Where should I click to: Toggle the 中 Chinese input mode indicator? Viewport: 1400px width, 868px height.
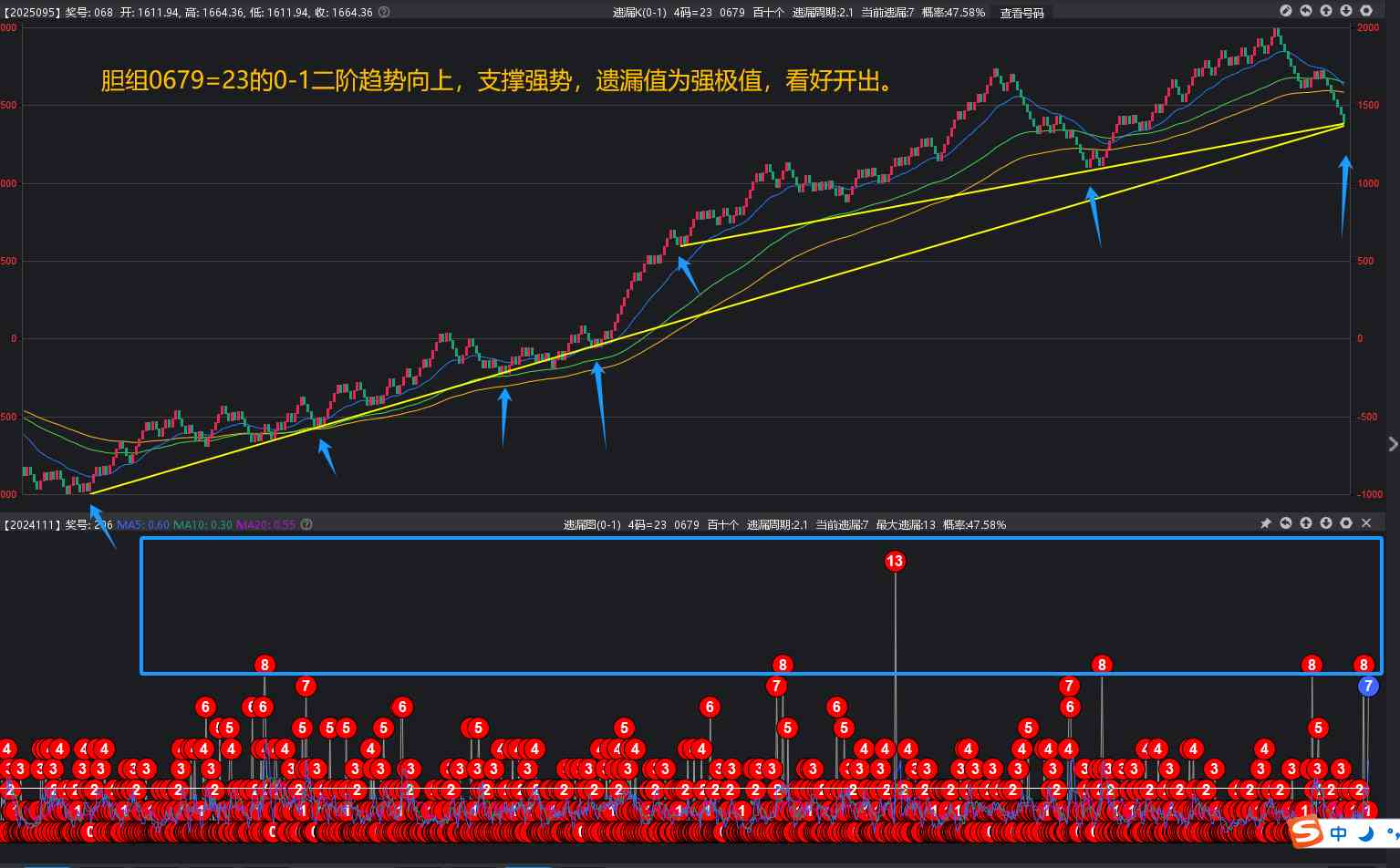(x=1338, y=832)
